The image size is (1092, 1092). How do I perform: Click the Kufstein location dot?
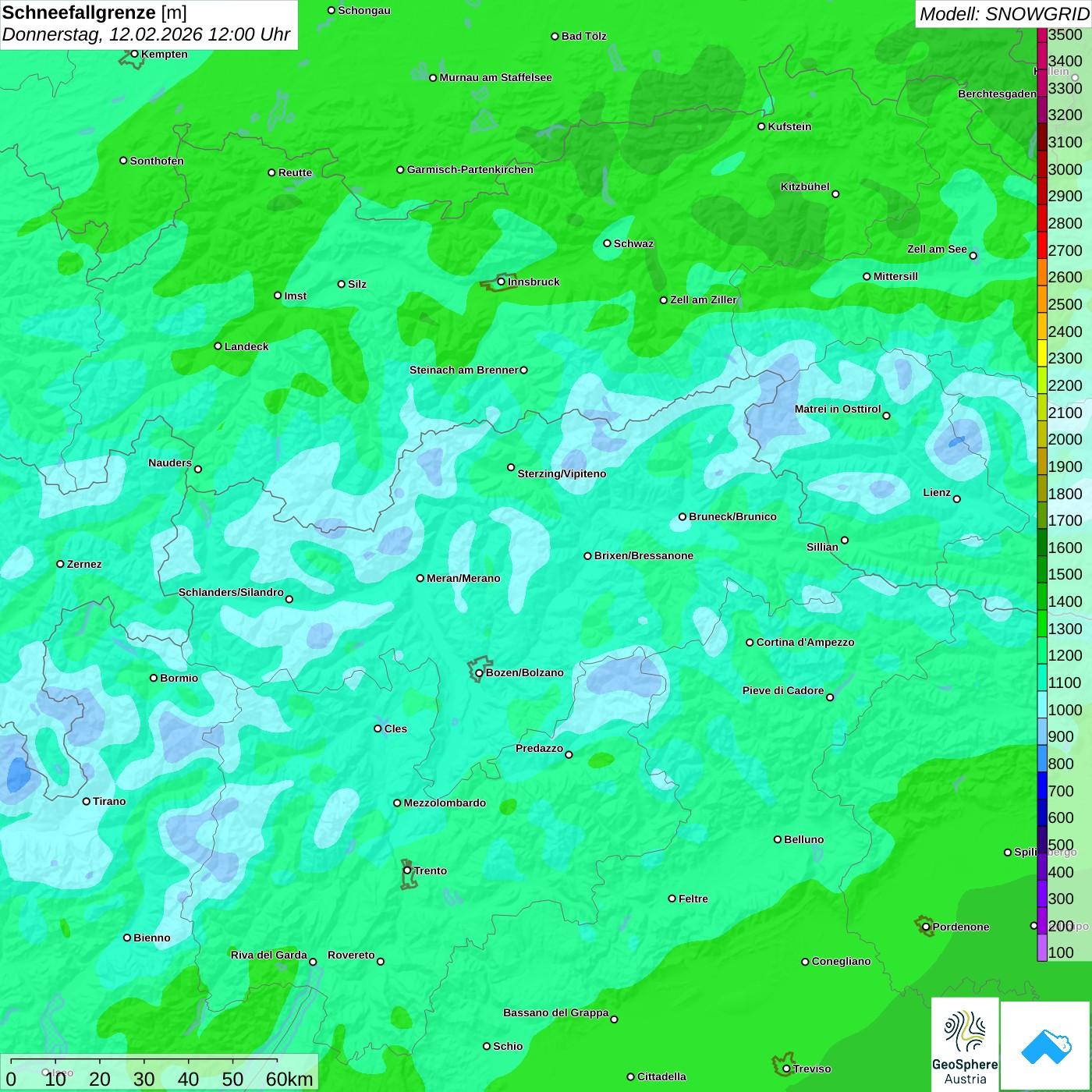(761, 126)
